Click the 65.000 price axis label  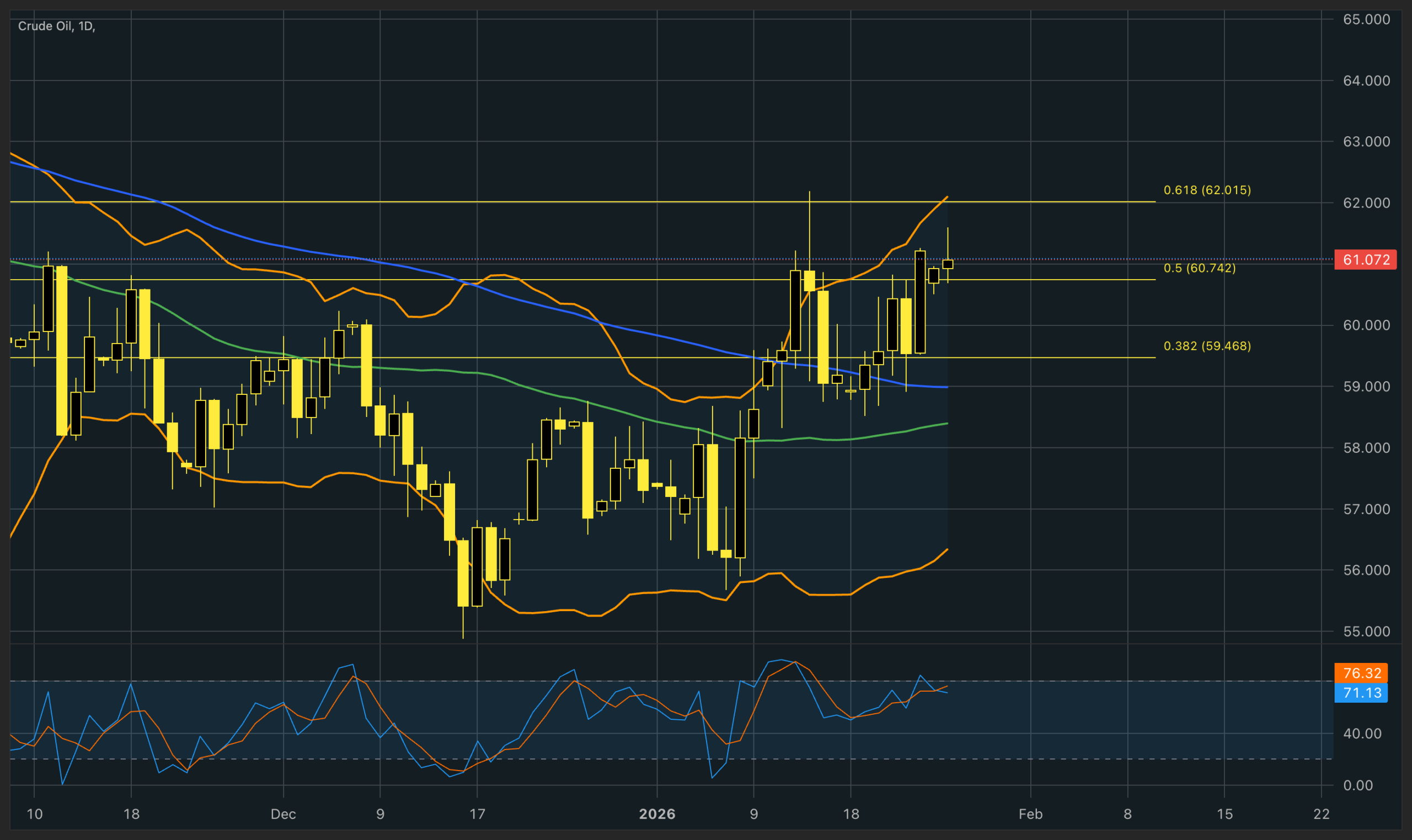pos(1366,19)
